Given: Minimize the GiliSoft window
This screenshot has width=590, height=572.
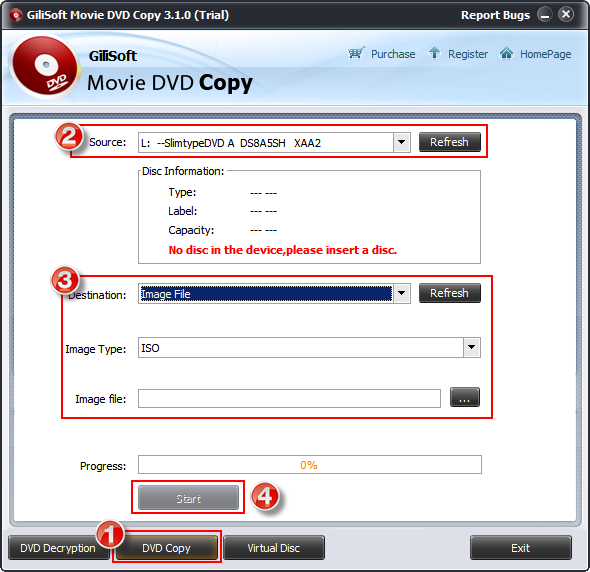Looking at the screenshot, I should tap(545, 15).
